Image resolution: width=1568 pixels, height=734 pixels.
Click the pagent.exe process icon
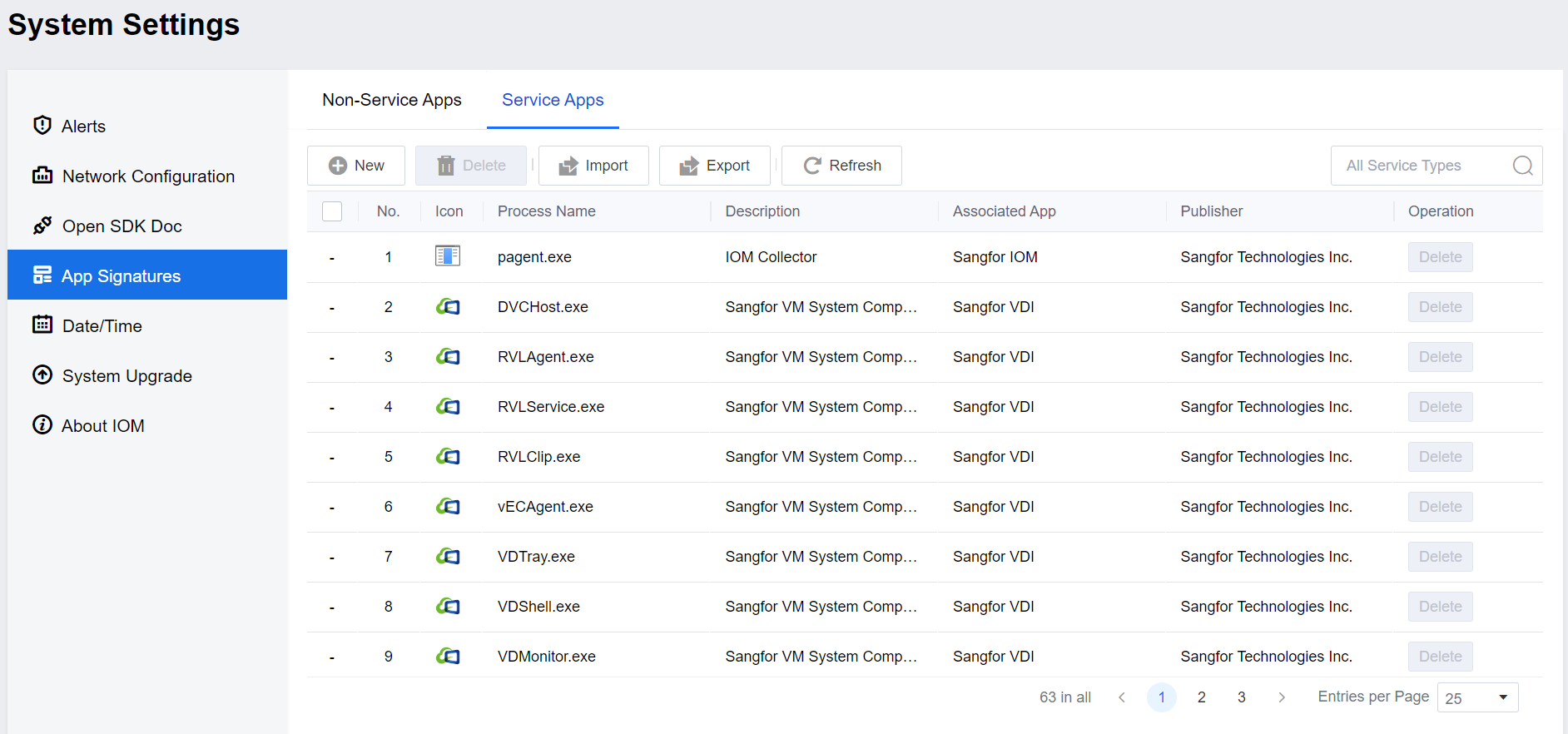click(x=448, y=256)
